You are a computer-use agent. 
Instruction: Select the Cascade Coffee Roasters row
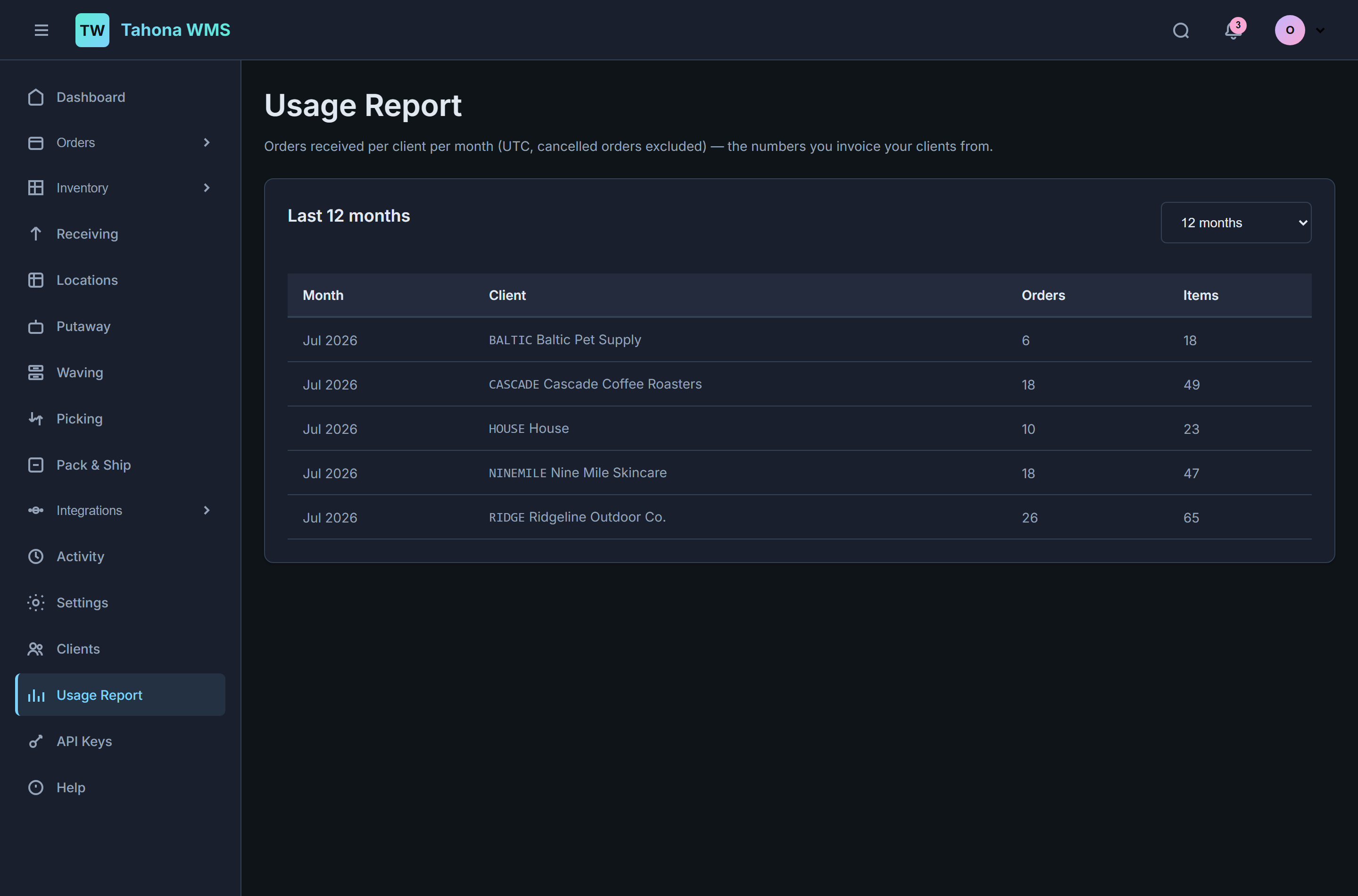[799, 384]
